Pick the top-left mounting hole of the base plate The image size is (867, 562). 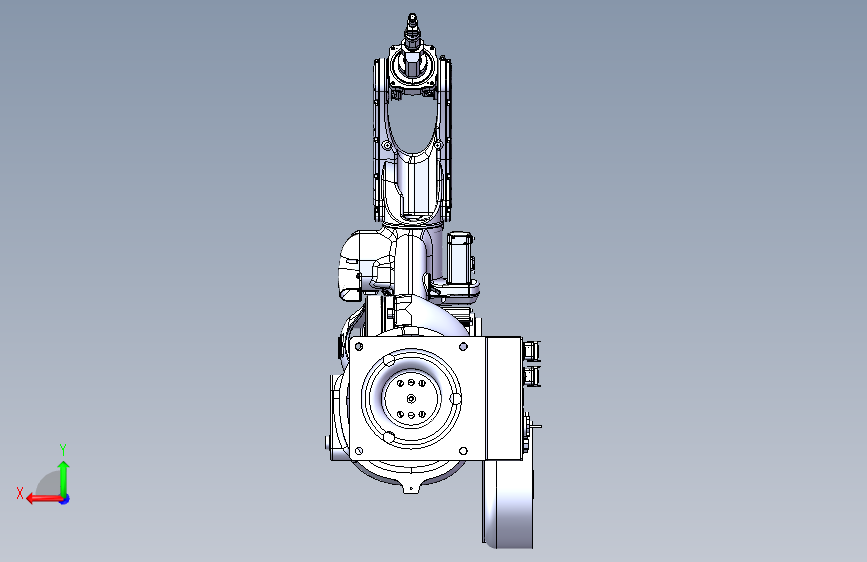359,347
